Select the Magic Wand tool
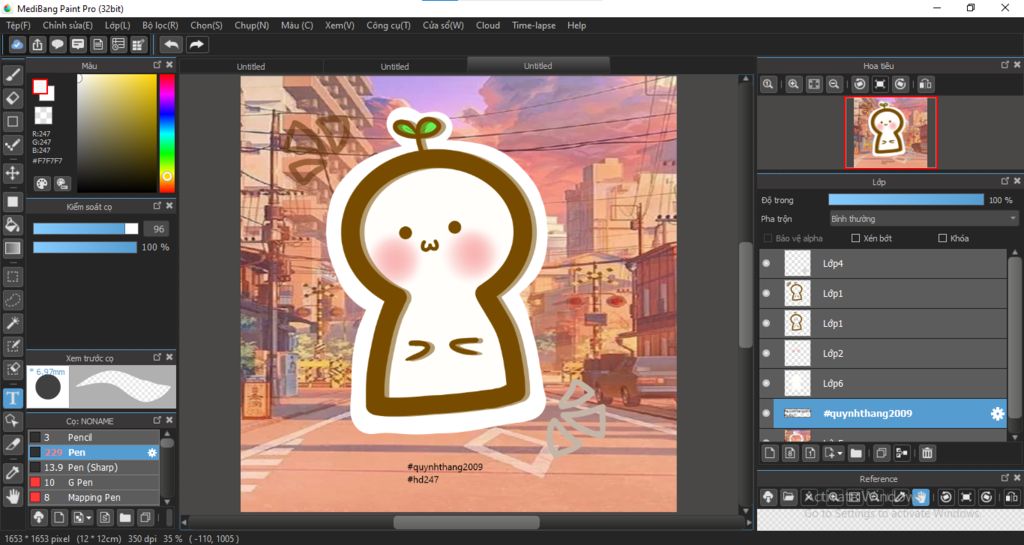Image resolution: width=1024 pixels, height=545 pixels. [x=12, y=322]
